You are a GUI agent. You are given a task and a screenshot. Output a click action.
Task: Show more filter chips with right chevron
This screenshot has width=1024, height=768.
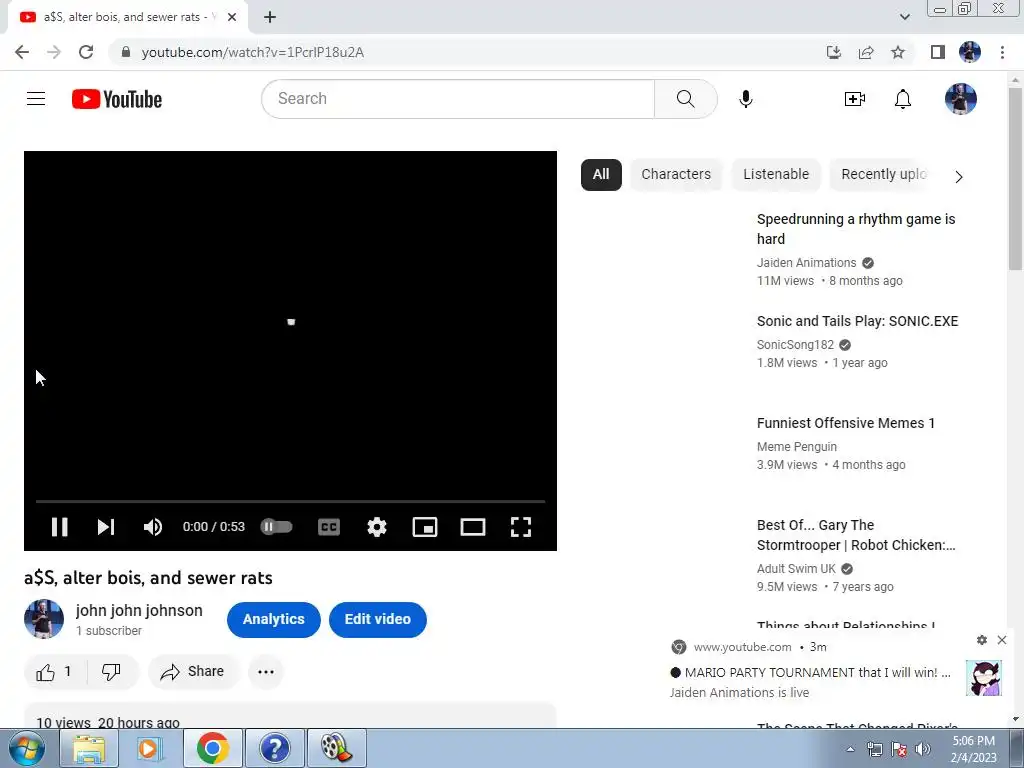pos(958,177)
